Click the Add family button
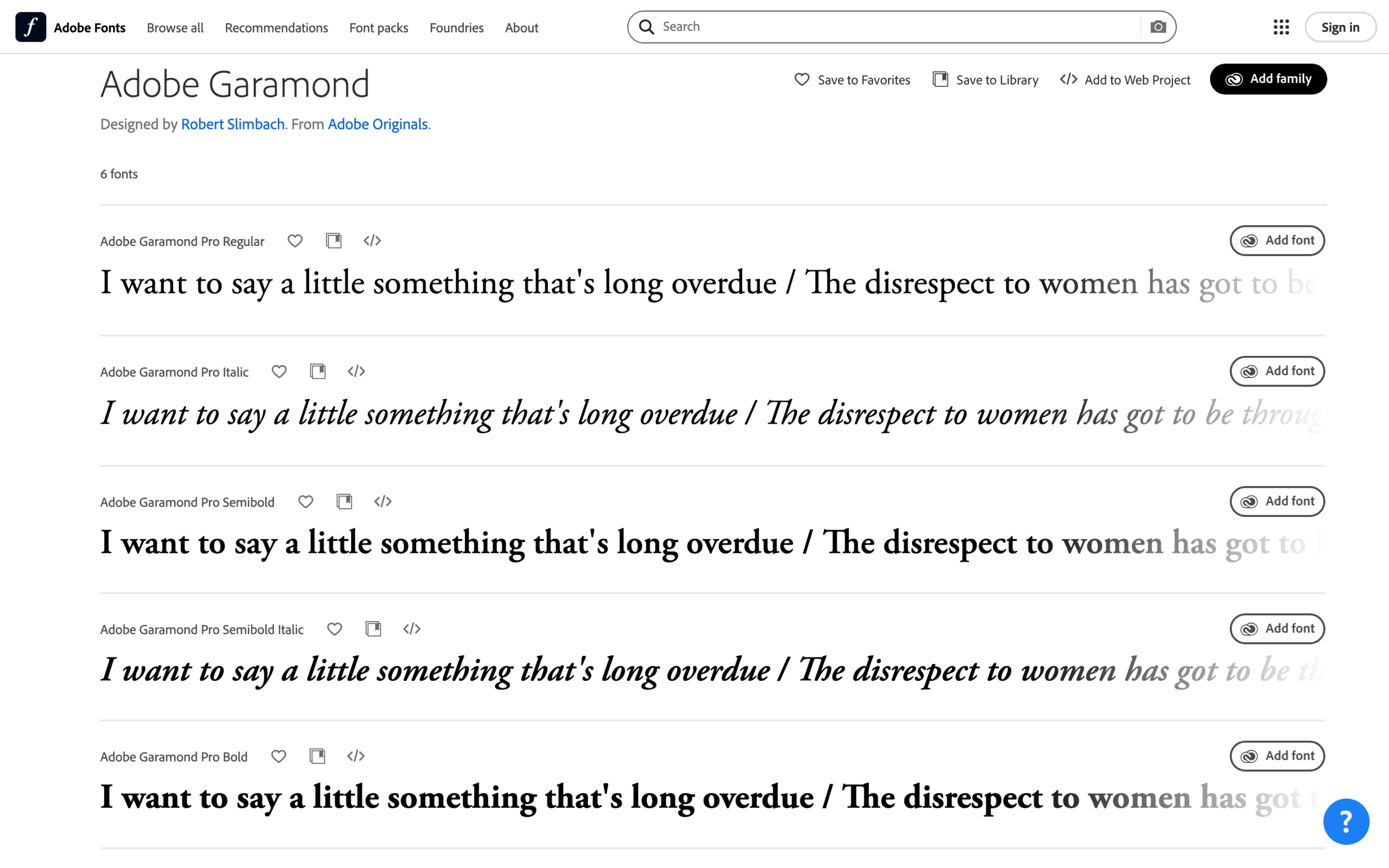Viewport: 1389px width, 868px height. [x=1269, y=79]
